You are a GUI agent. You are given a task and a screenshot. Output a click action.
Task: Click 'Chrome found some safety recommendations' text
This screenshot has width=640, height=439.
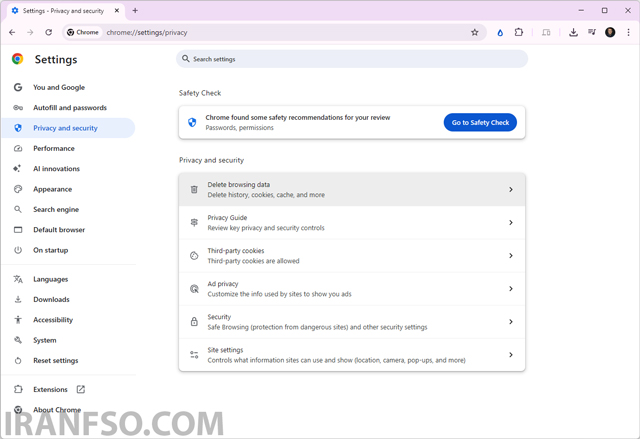tap(298, 118)
